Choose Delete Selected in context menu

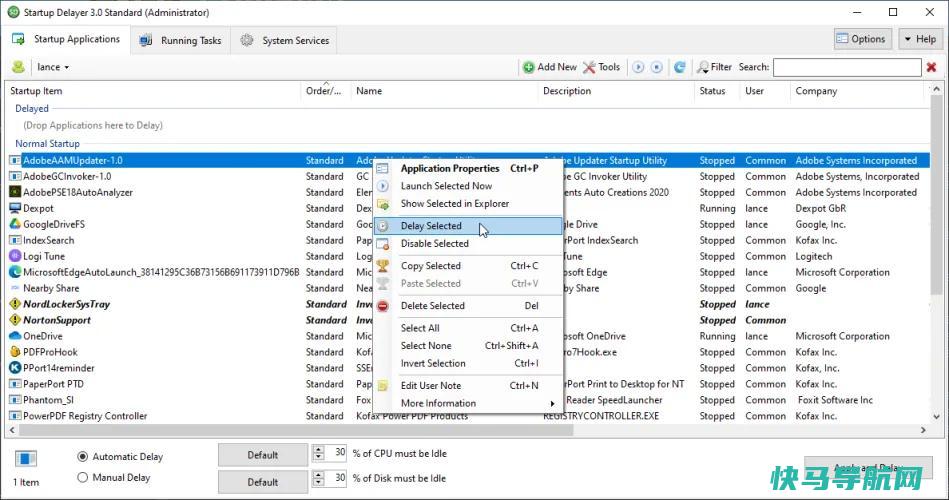click(468, 306)
